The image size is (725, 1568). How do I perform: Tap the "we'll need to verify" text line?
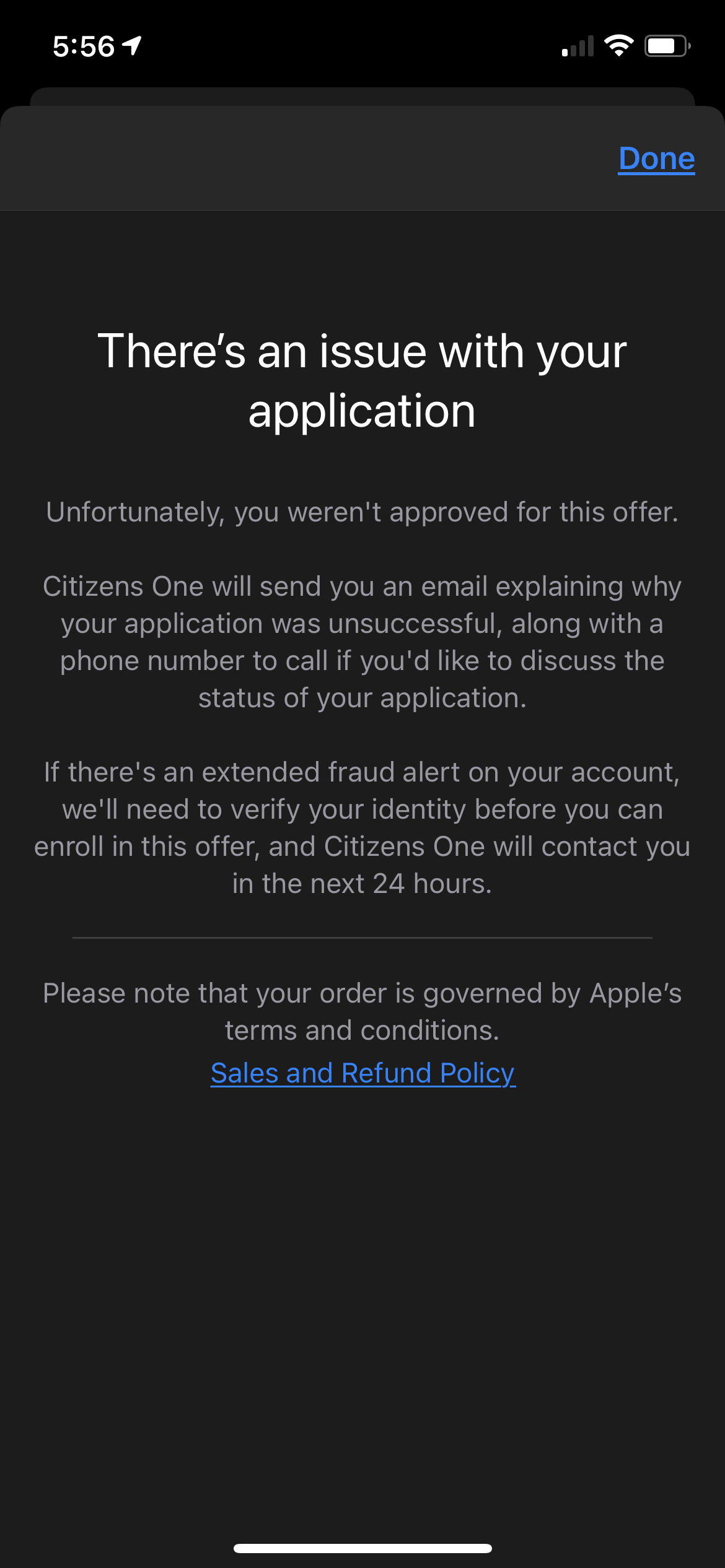click(x=362, y=809)
